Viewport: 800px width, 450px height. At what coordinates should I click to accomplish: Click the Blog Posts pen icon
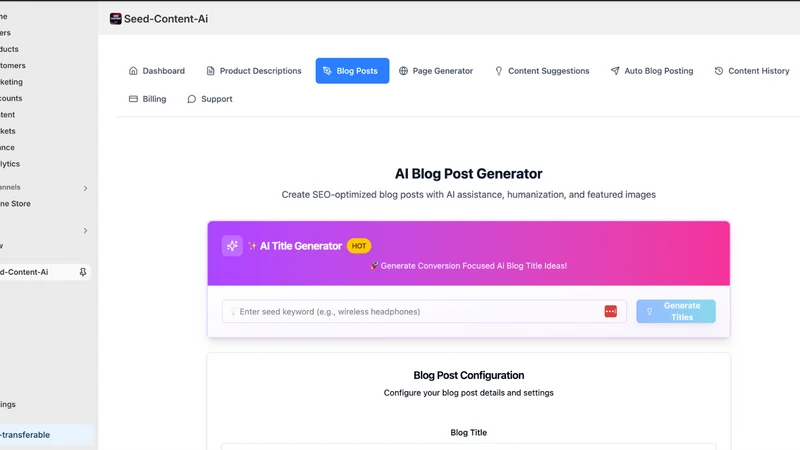[x=327, y=71]
